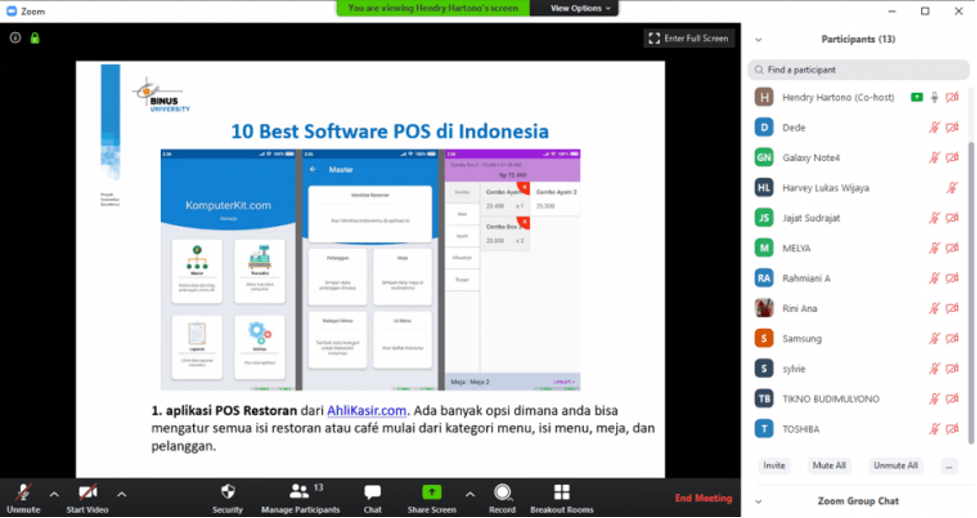Open Breakout Rooms
This screenshot has width=977, height=518.
click(561, 498)
